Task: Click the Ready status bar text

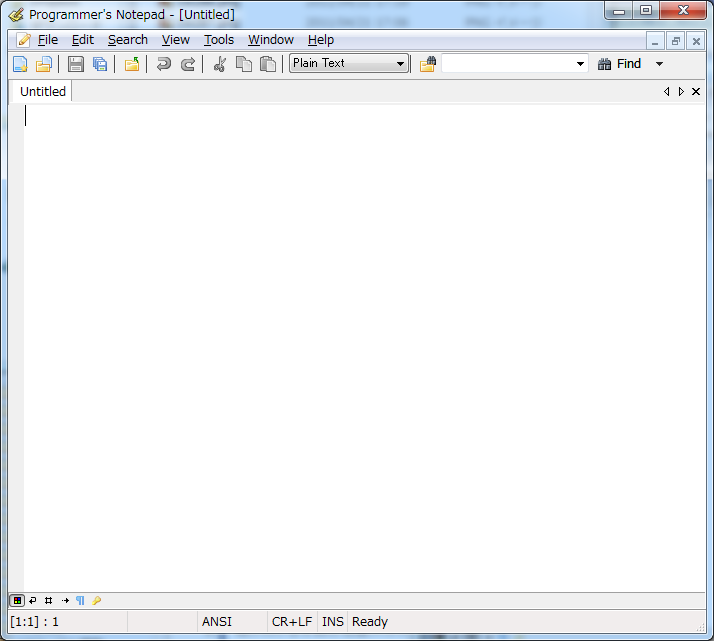Action: tap(370, 622)
